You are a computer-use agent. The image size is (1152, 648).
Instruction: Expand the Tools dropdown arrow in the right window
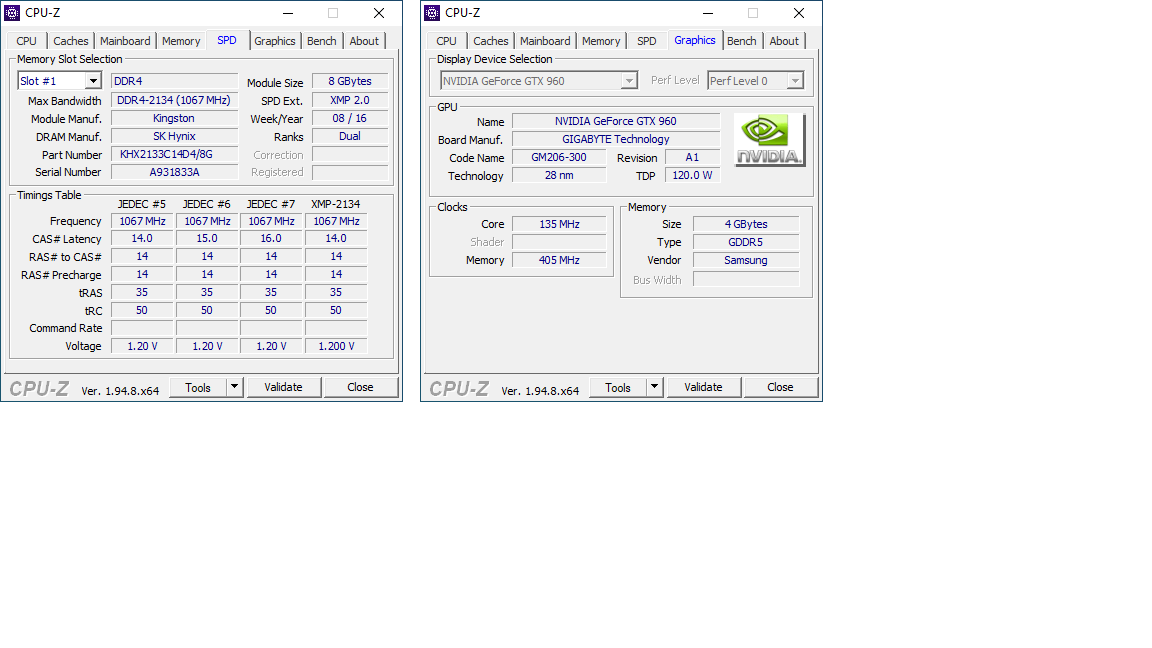pyautogui.click(x=654, y=387)
